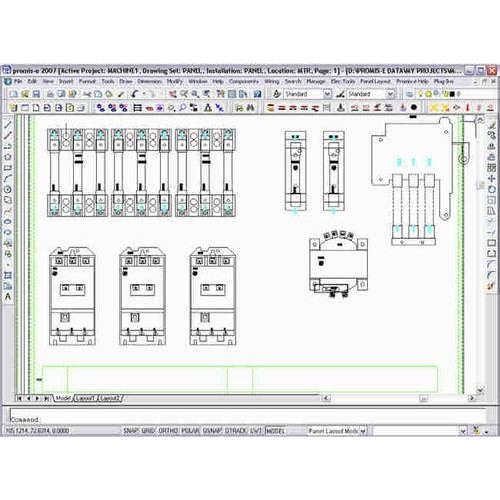Expand the Panel Layout Mode dropdown
Screen dimensions: 500x500
pos(337,431)
